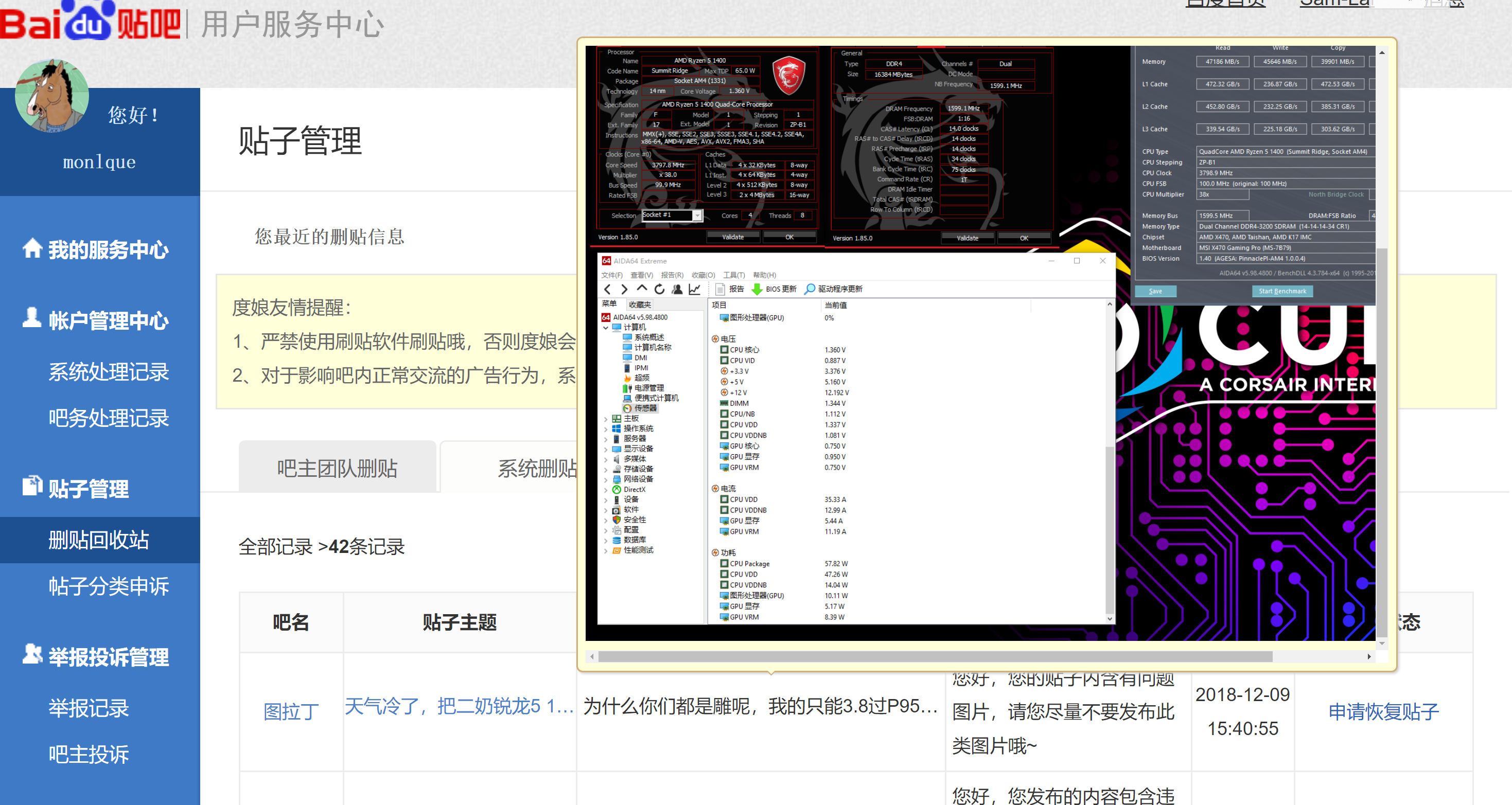Click the green BIOS 更新 arrow icon

[x=757, y=289]
